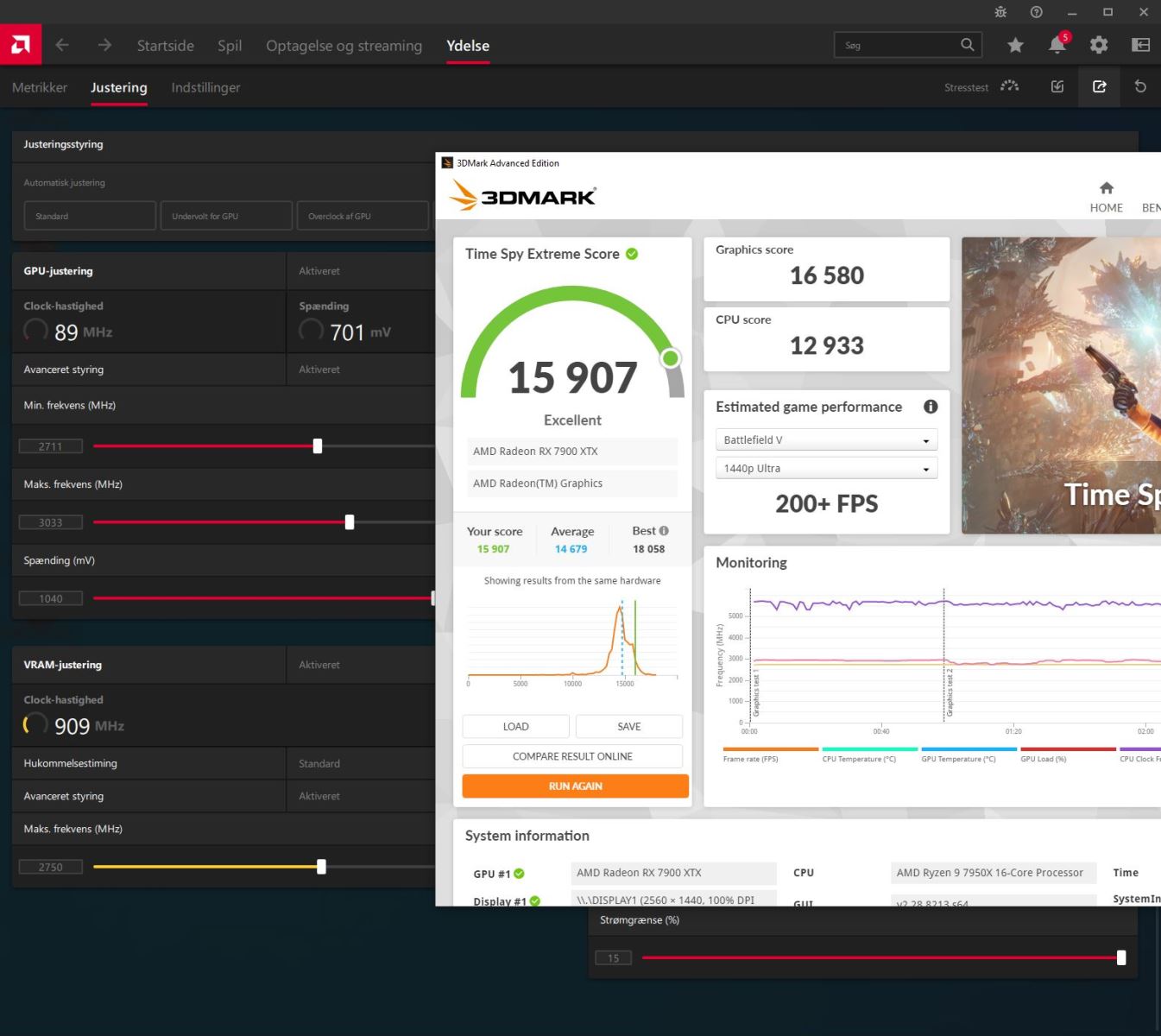Click the Spænding value box 1040

tap(51, 598)
